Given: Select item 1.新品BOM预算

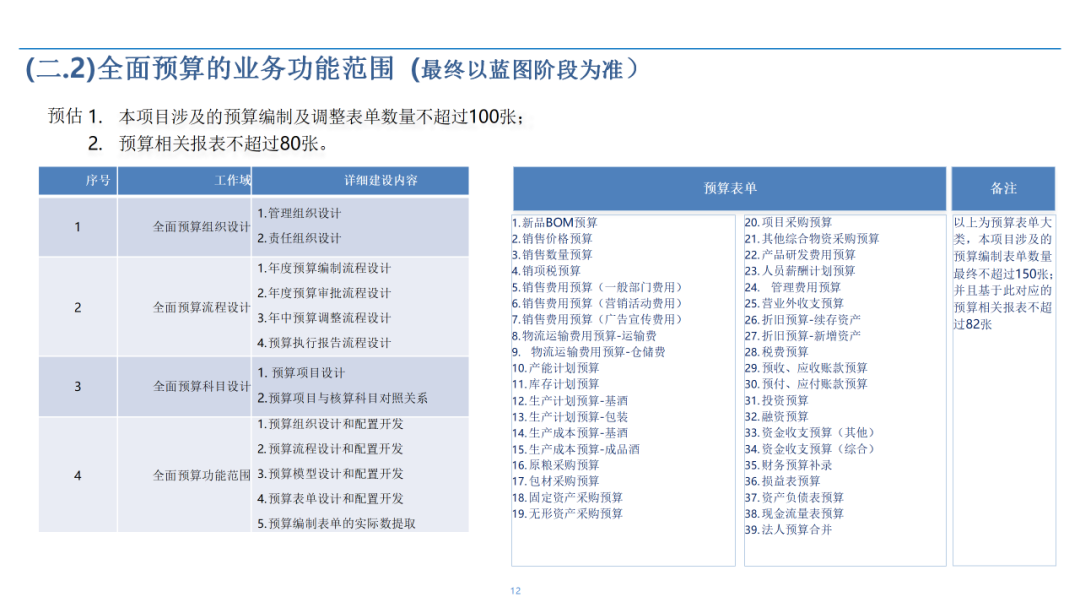Looking at the screenshot, I should [554, 222].
